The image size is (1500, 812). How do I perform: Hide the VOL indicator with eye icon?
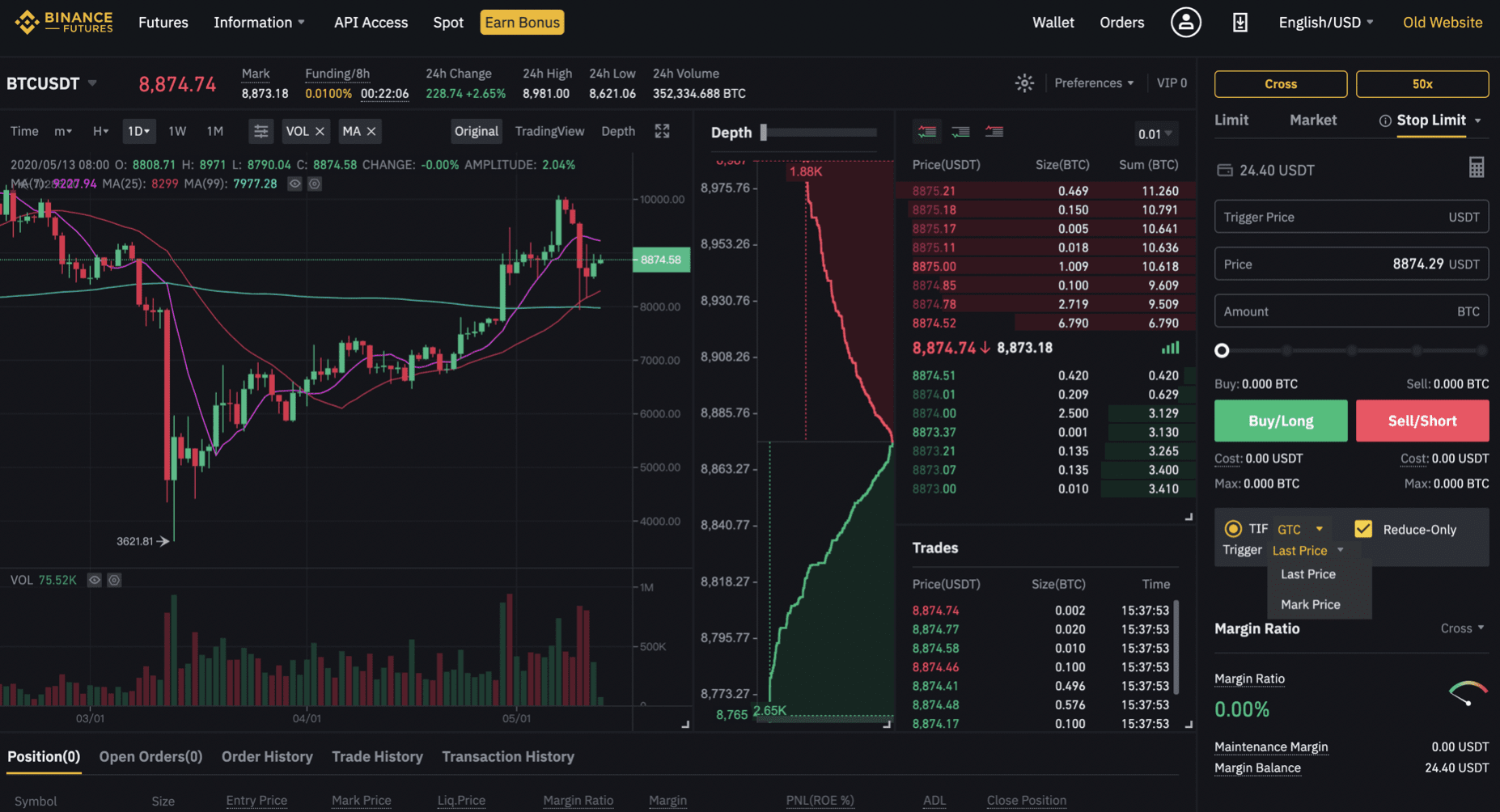95,580
